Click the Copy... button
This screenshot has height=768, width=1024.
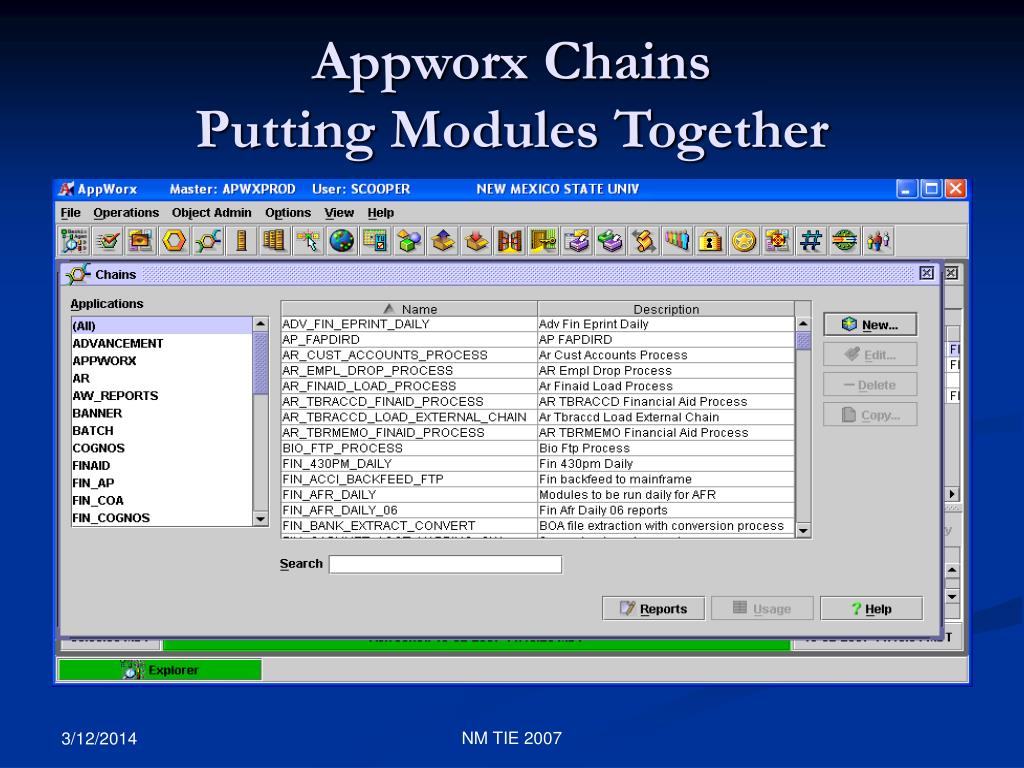(870, 415)
